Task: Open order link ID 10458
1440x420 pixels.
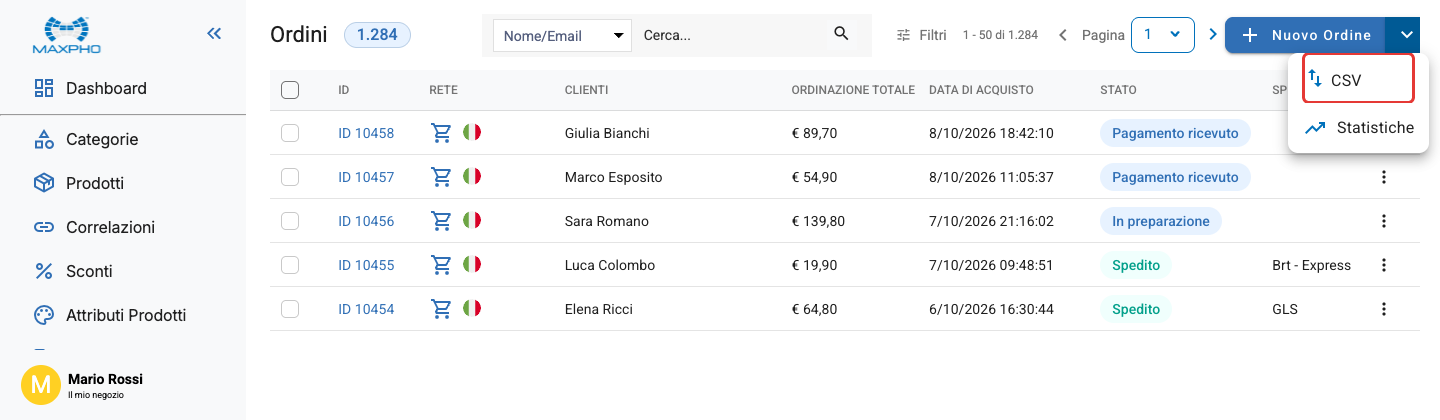Action: coord(366,133)
